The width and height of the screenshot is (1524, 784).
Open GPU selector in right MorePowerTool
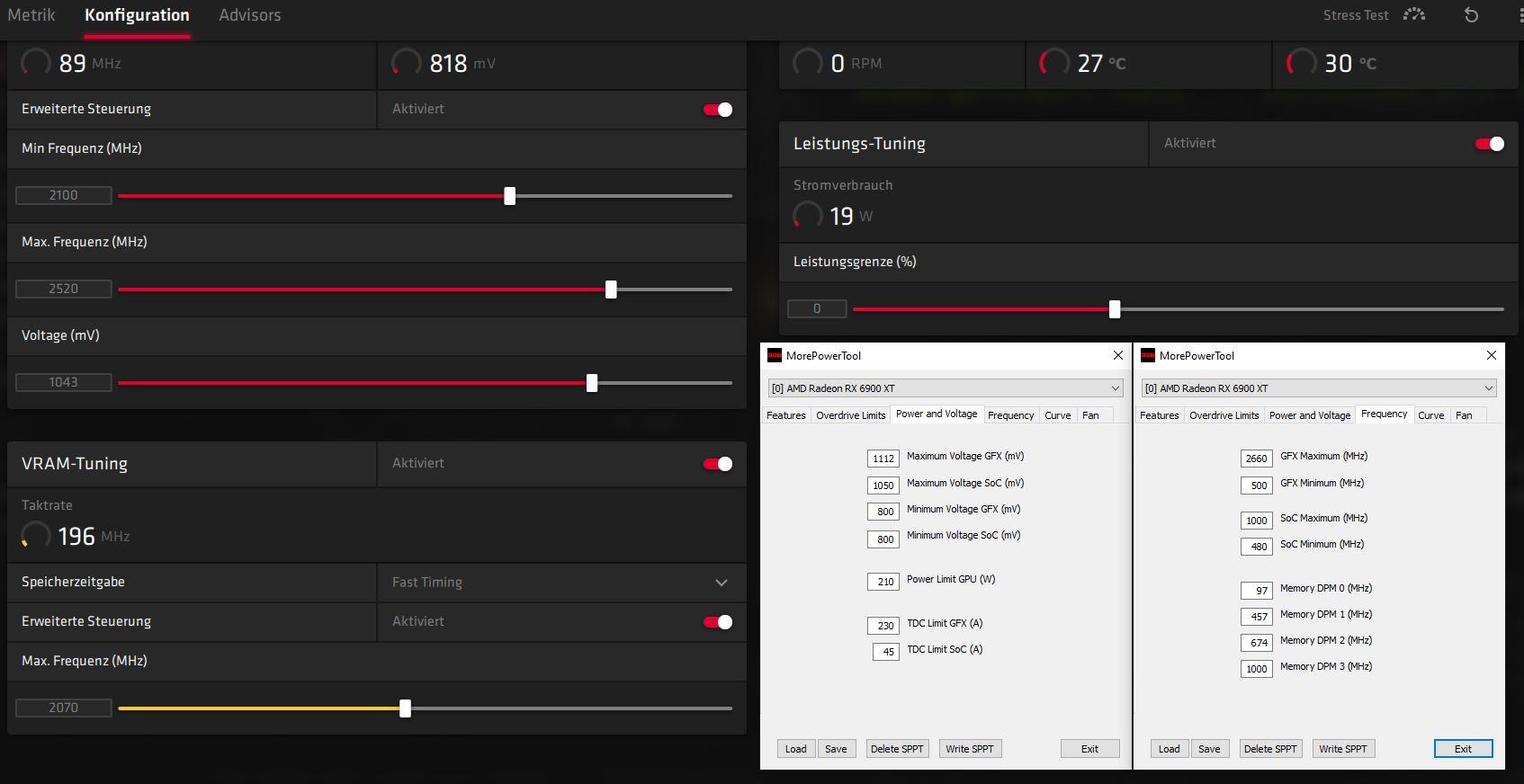(1319, 388)
